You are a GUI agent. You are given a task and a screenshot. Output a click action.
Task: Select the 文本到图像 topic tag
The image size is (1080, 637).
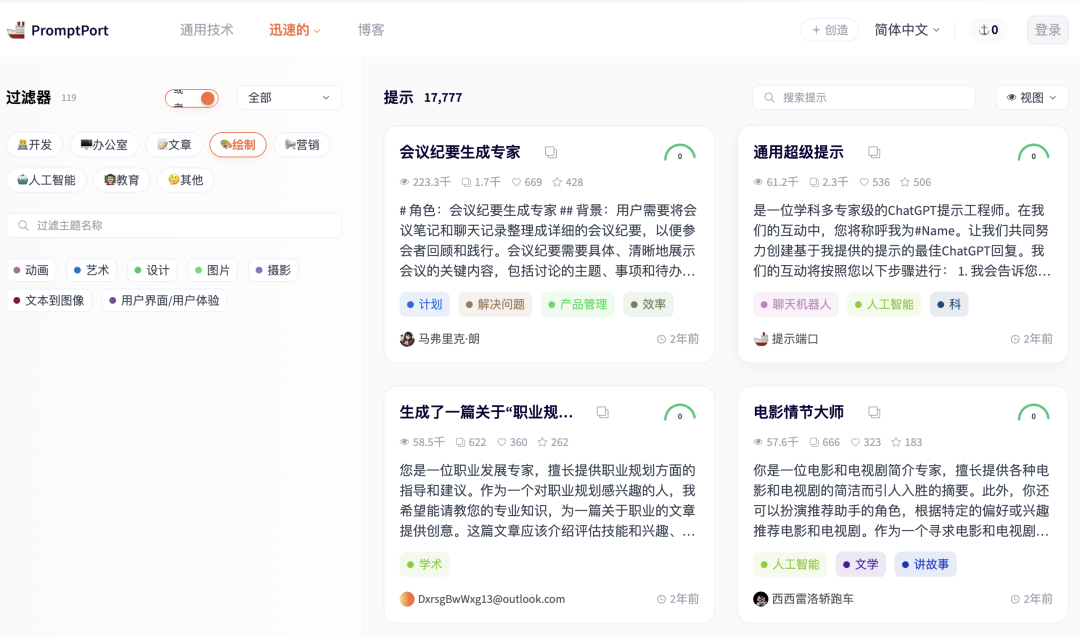click(x=49, y=300)
